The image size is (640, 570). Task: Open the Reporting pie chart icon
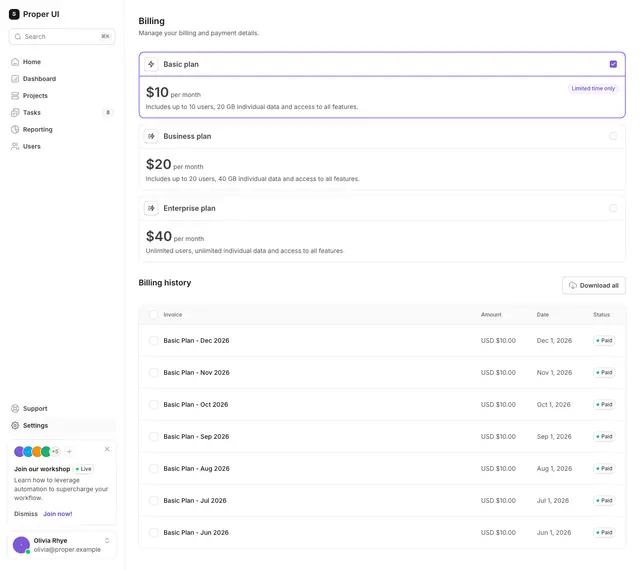point(15,129)
